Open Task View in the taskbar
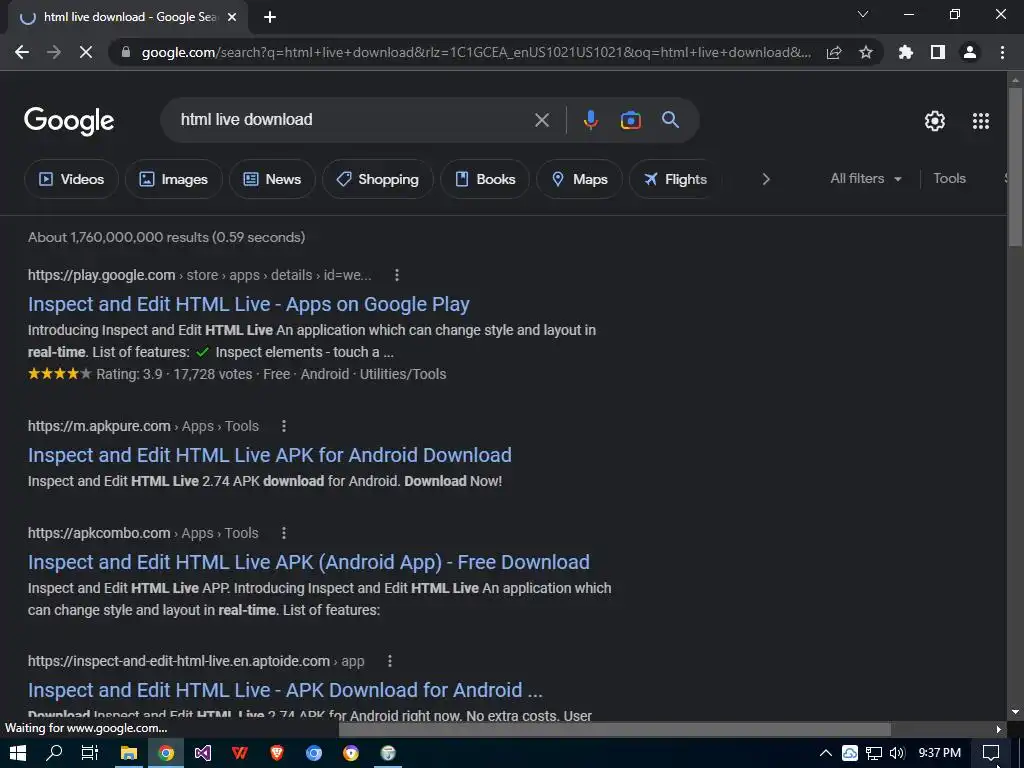 coord(90,753)
